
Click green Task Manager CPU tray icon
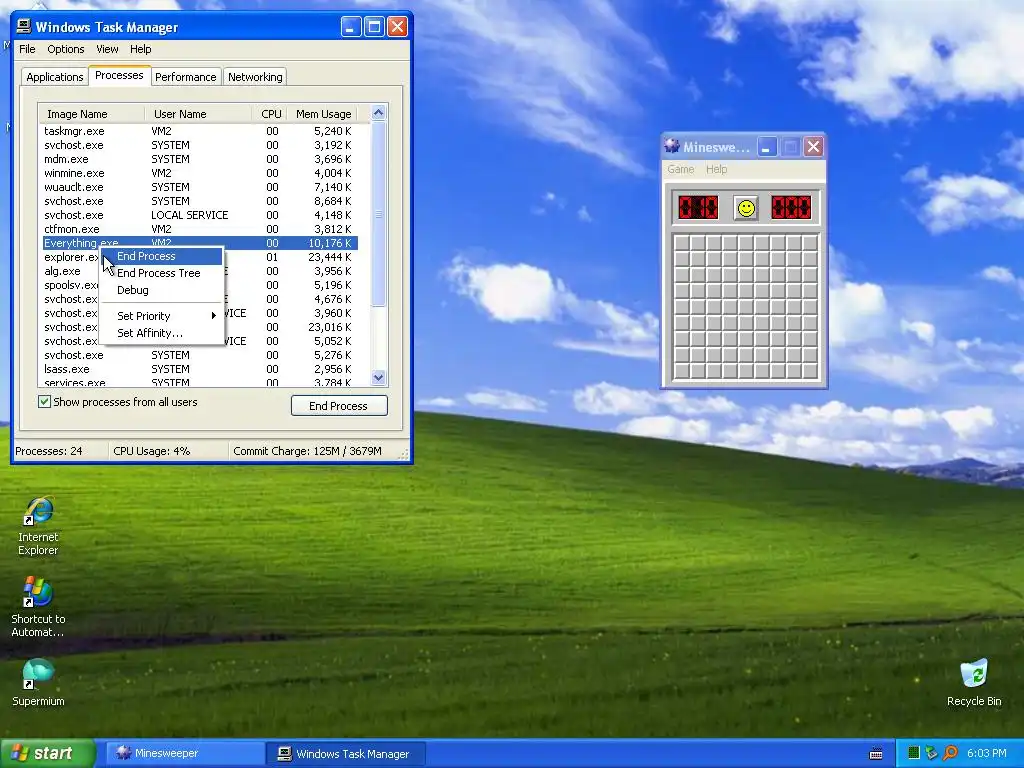[x=914, y=753]
